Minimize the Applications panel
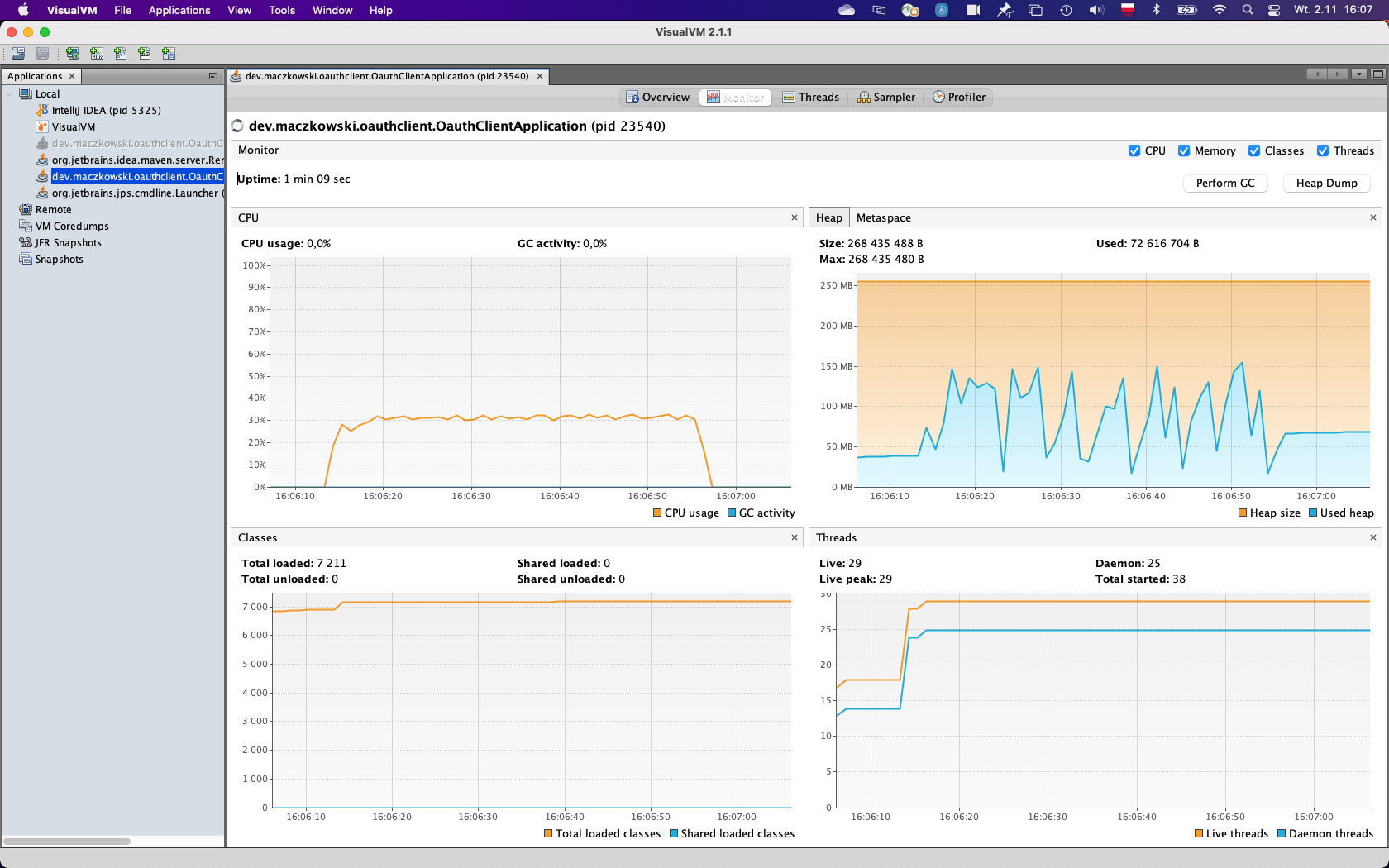The image size is (1389, 868). coord(213,76)
